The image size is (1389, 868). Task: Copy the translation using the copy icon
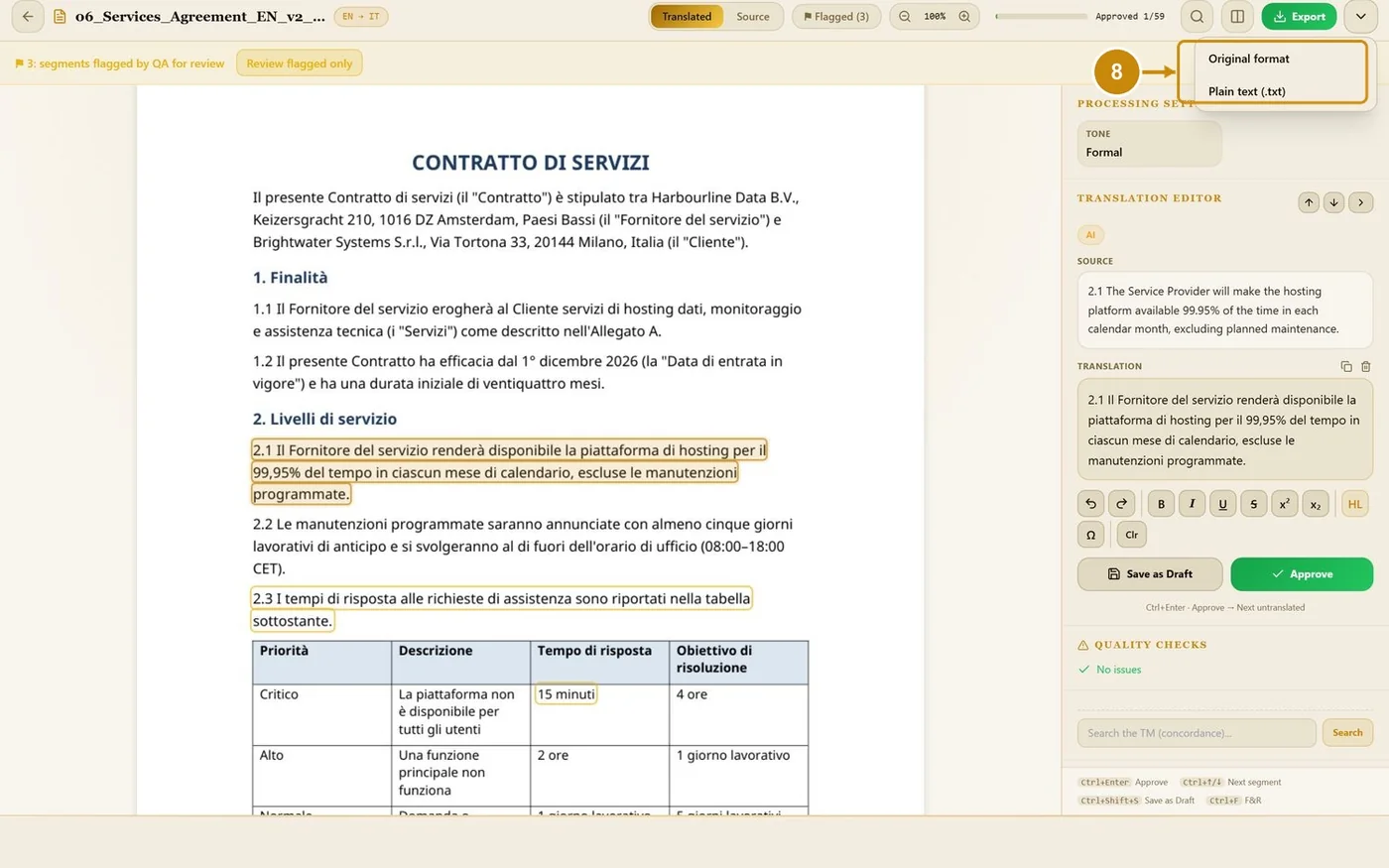(x=1346, y=366)
